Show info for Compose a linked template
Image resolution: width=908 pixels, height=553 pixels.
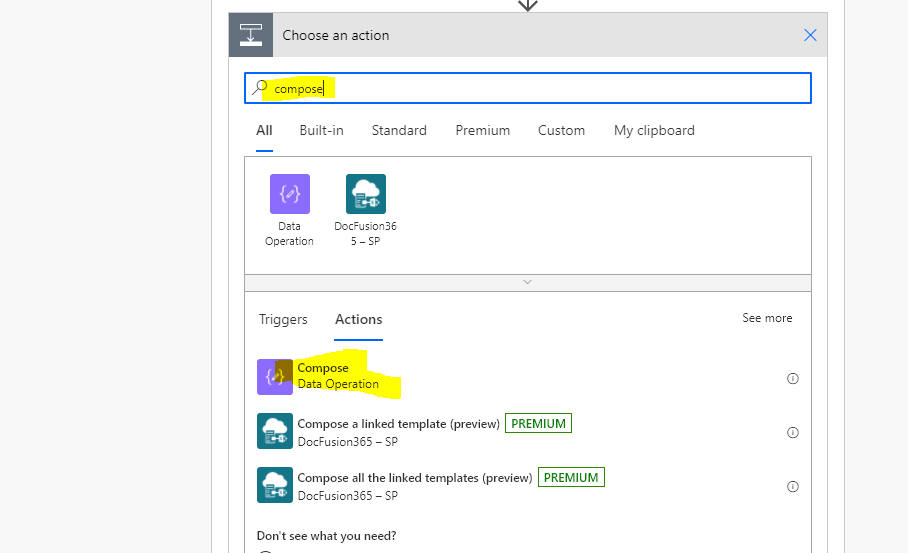[793, 433]
